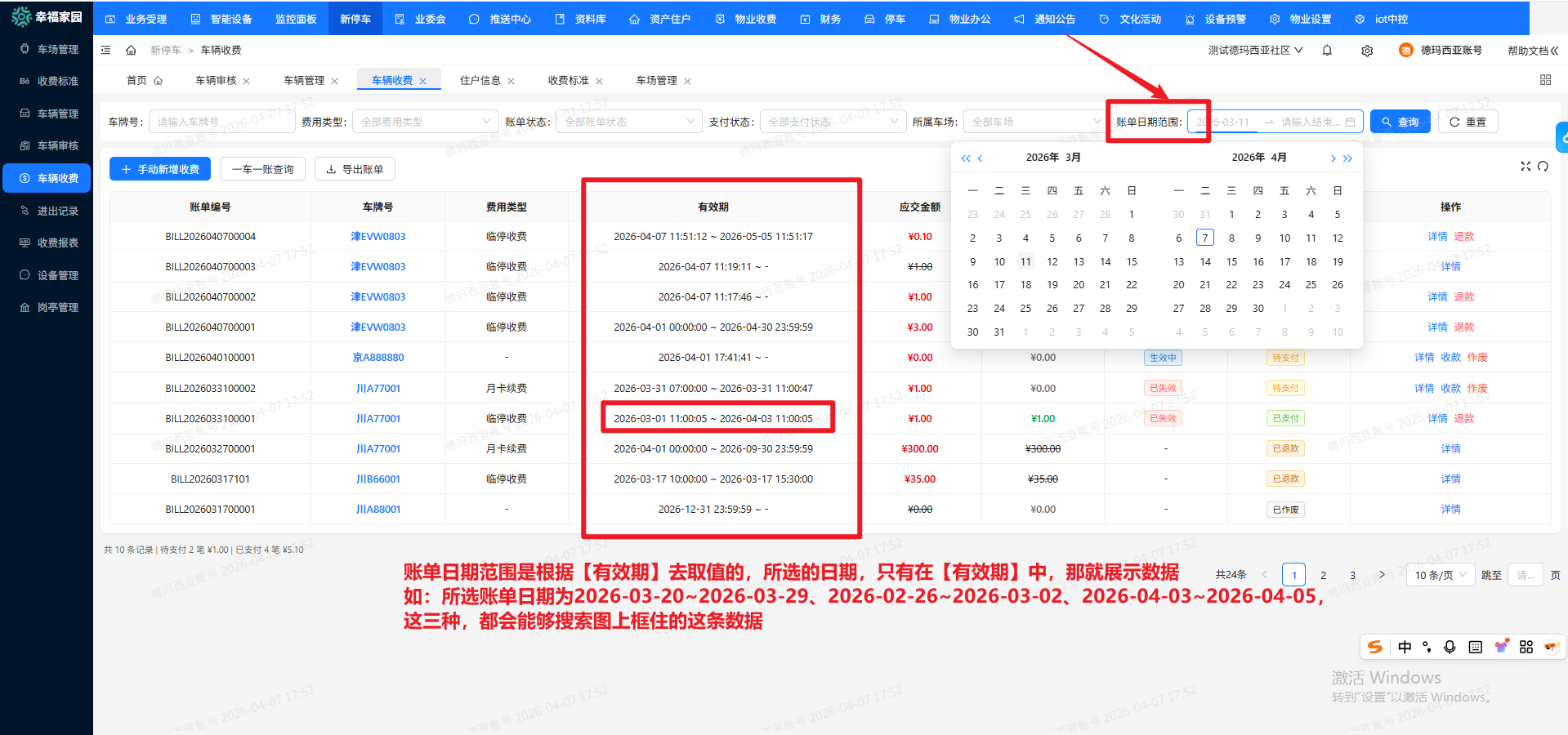Open the 10 条/页 page size dropdown
Image resolution: width=1568 pixels, height=735 pixels.
pyautogui.click(x=1444, y=575)
